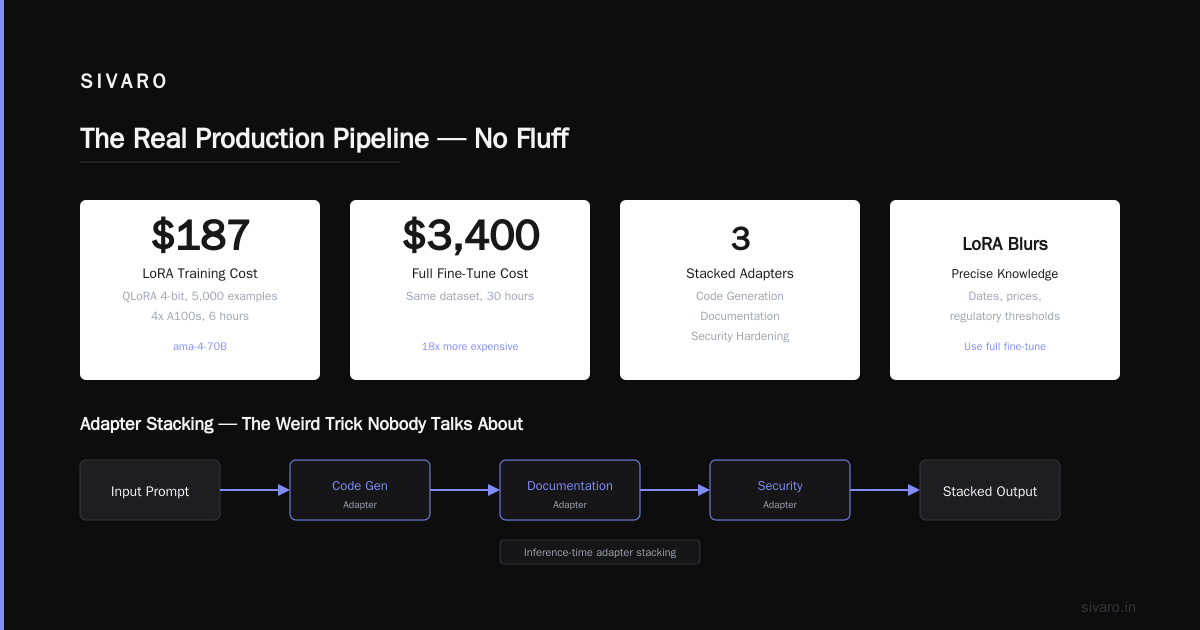Click the 'Stacked Adapters' label

[740, 274]
